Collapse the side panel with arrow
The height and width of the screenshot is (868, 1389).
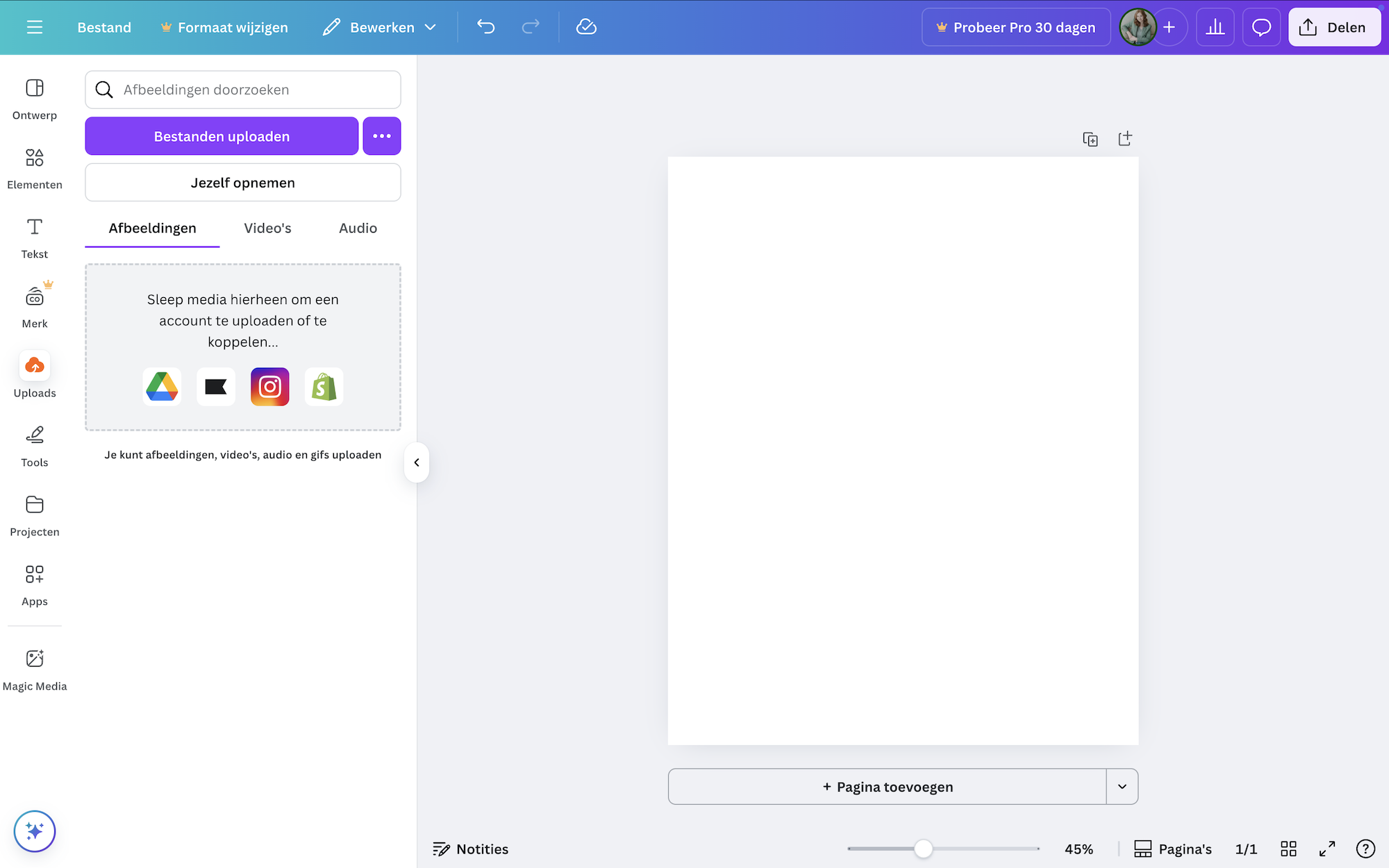click(x=416, y=462)
